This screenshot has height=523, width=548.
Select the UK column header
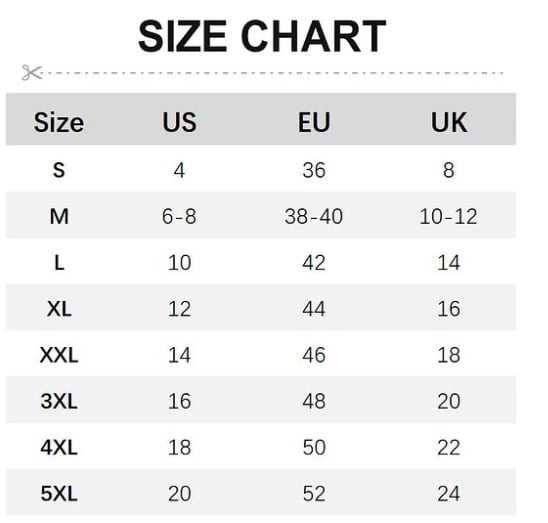tap(449, 122)
